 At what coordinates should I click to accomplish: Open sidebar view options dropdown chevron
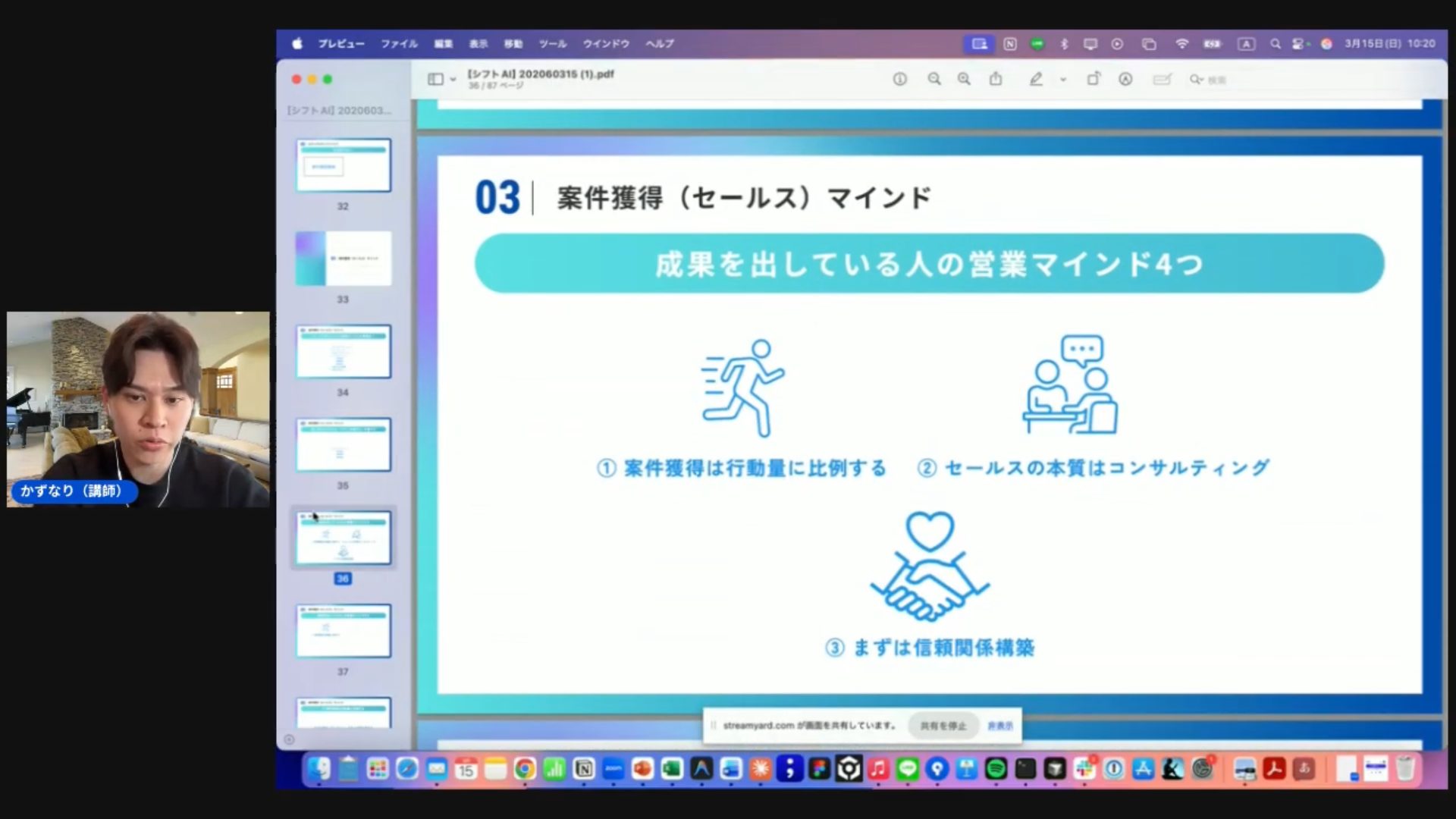(x=453, y=79)
